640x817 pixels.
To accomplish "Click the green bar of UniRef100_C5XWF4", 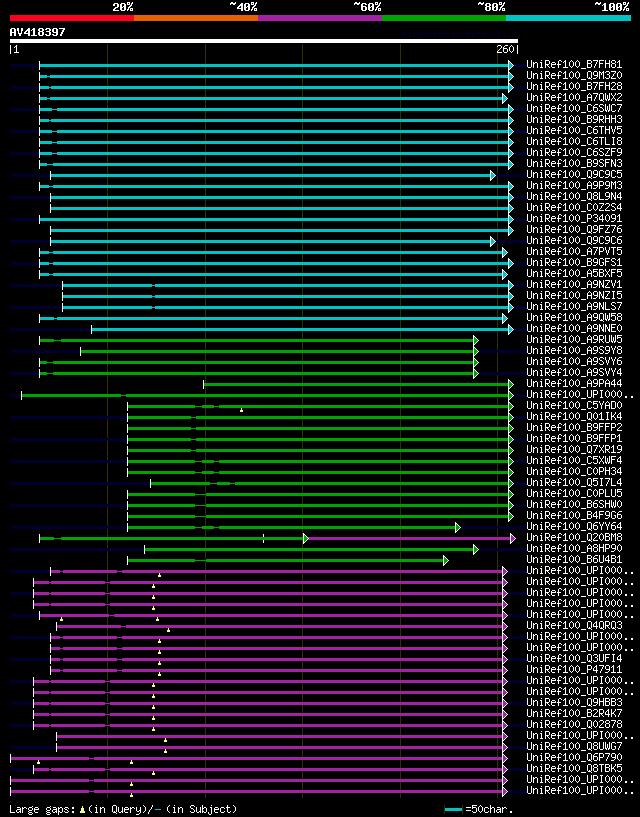I will point(321,461).
